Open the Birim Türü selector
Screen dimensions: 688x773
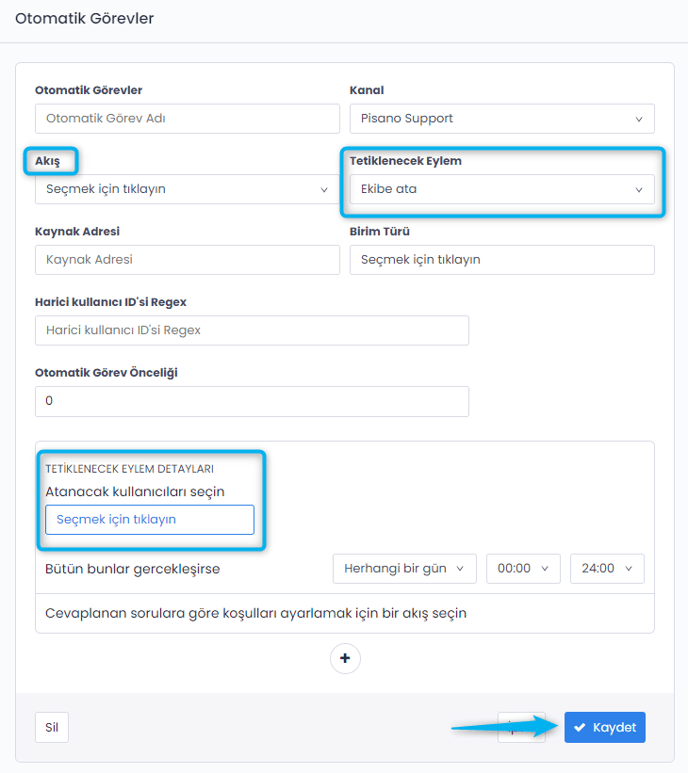coord(501,259)
